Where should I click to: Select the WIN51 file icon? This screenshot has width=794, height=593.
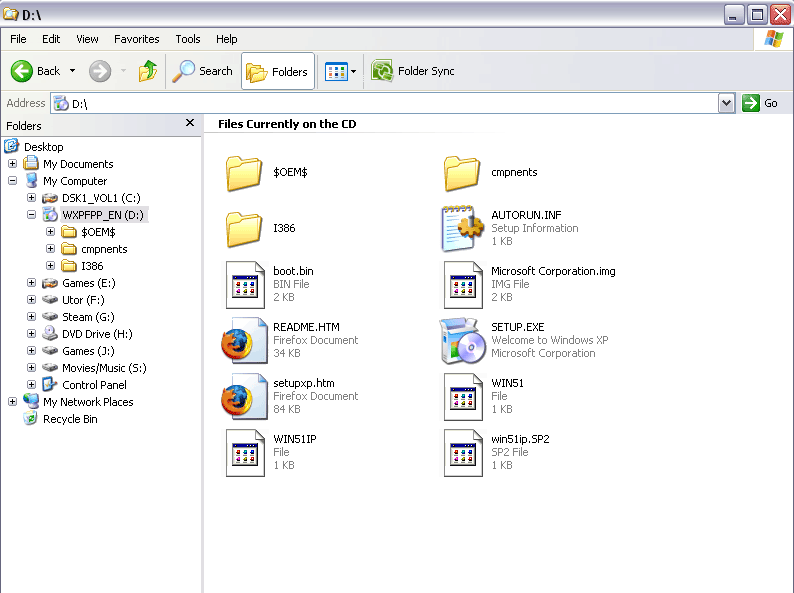[x=463, y=397]
